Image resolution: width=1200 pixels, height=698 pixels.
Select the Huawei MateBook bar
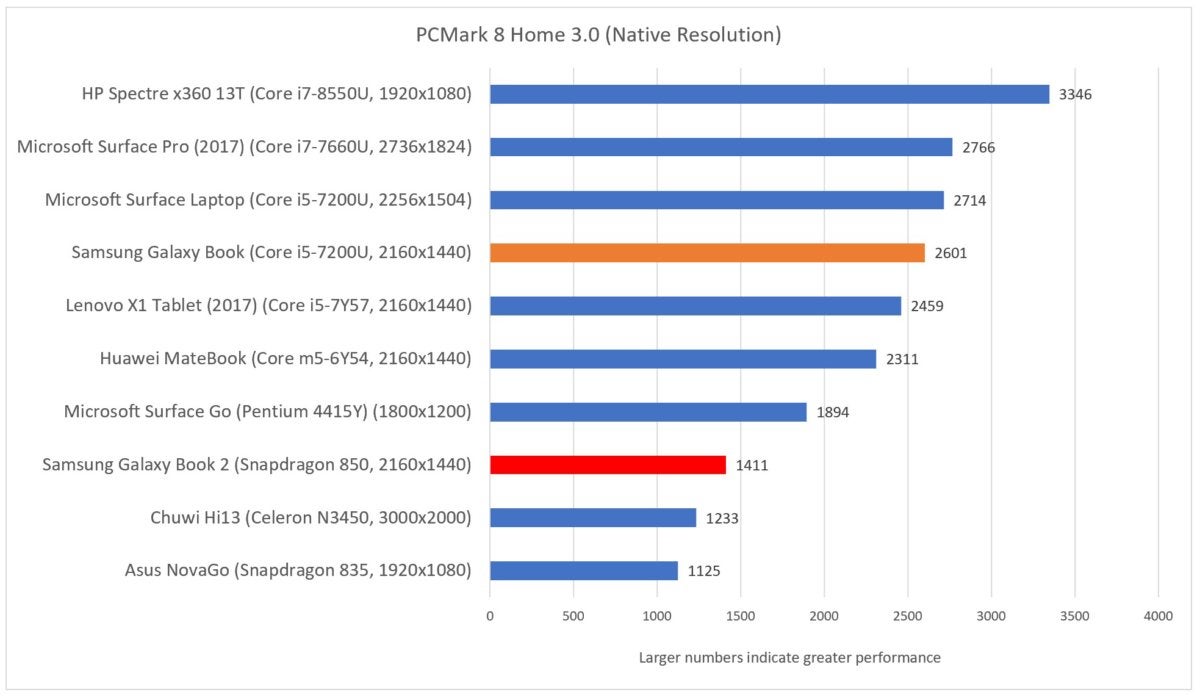coord(683,359)
